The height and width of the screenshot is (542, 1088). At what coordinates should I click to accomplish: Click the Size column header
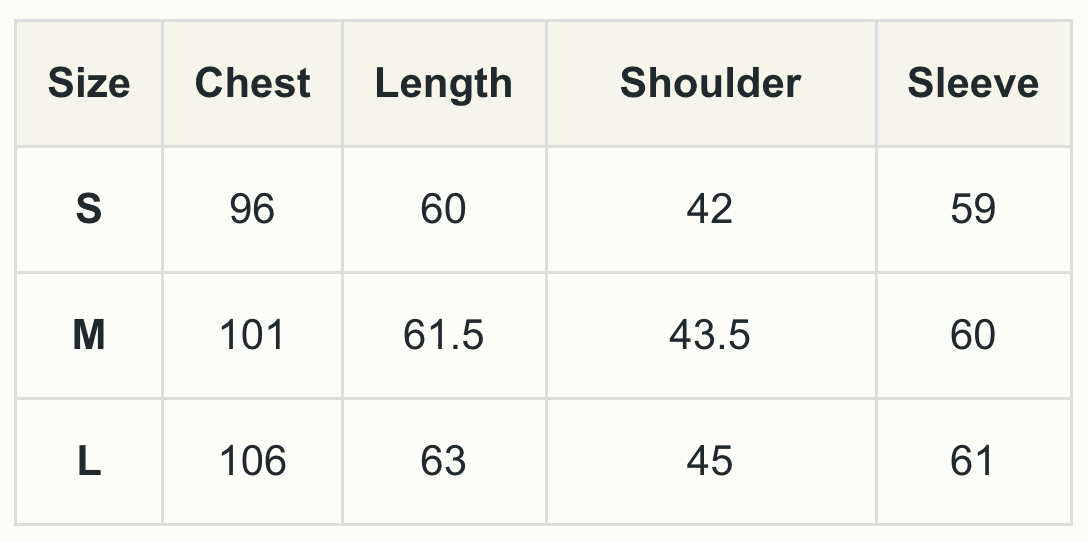tap(89, 83)
